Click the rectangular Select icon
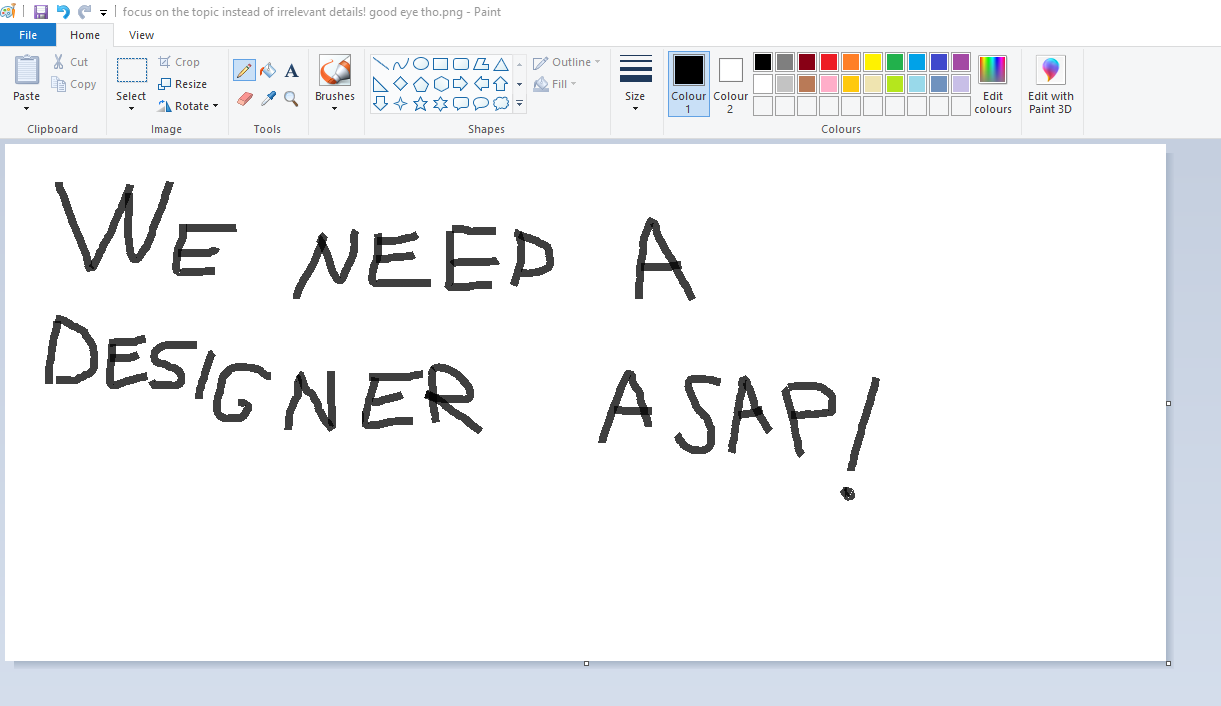1221x706 pixels. click(131, 71)
